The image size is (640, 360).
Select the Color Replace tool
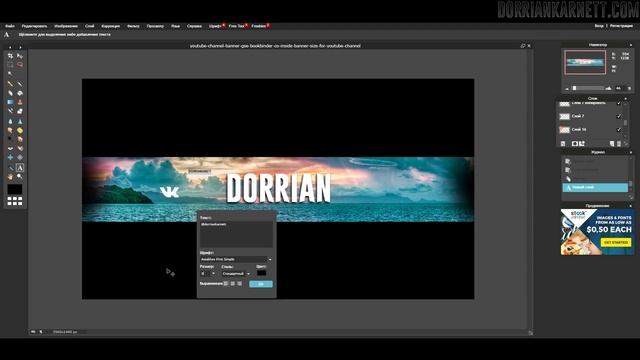pyautogui.click(x=10, y=111)
